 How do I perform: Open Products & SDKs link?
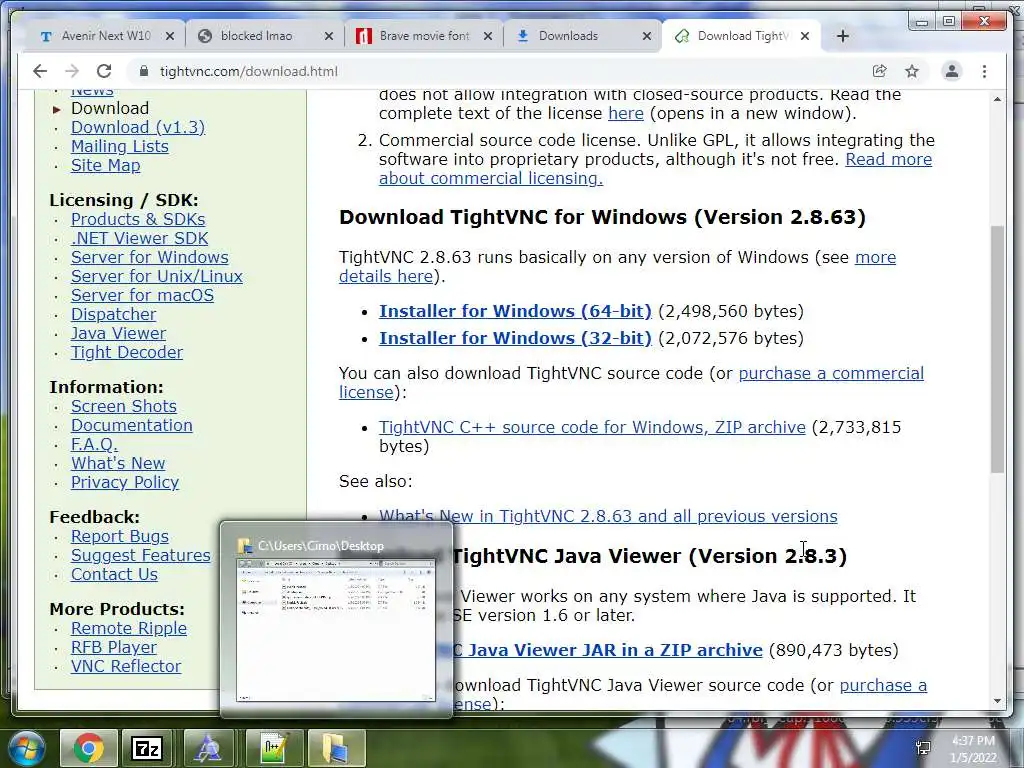(138, 219)
